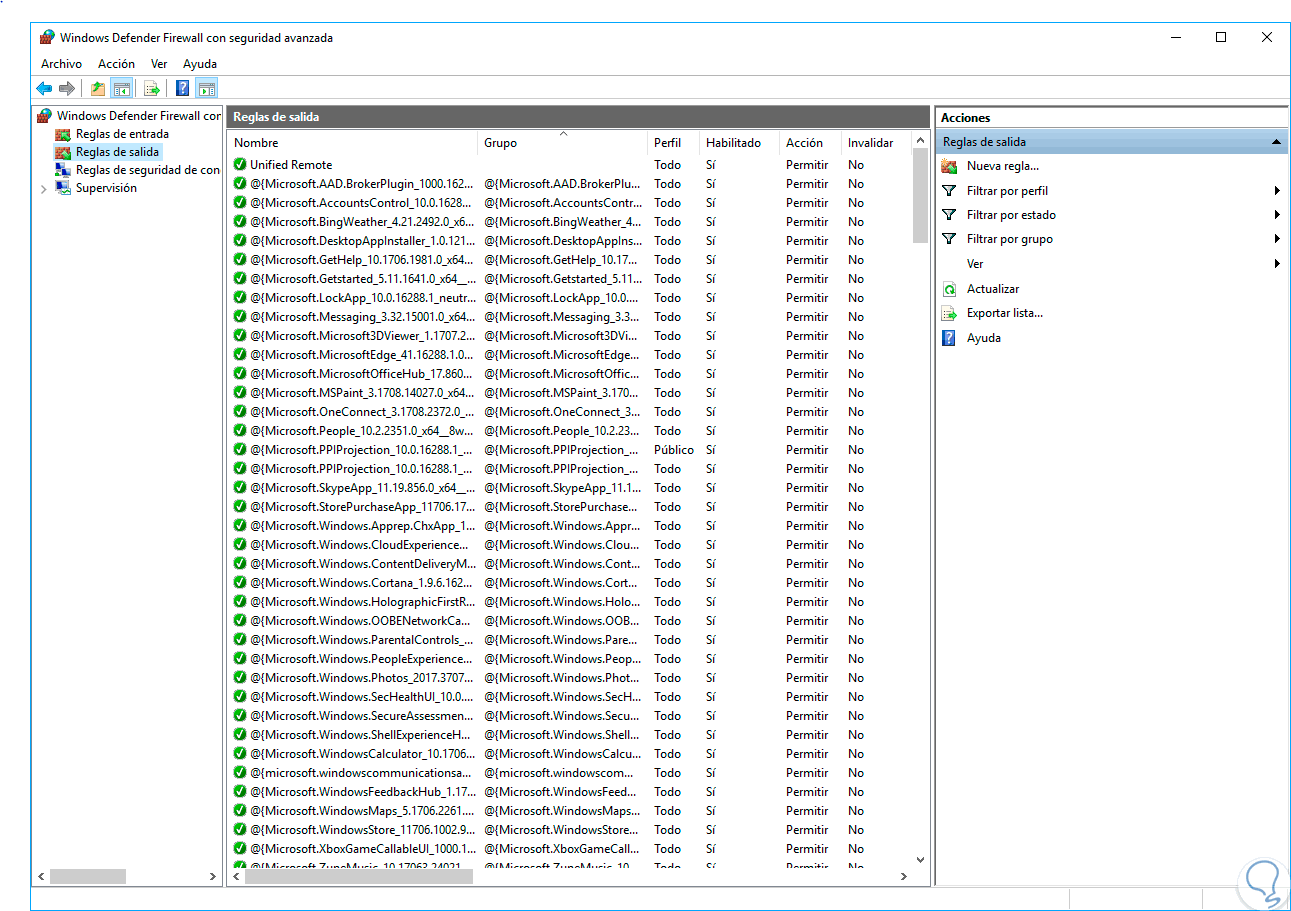Create a rule with Nueva regla...
The width and height of the screenshot is (1291, 911).
click(x=1002, y=166)
